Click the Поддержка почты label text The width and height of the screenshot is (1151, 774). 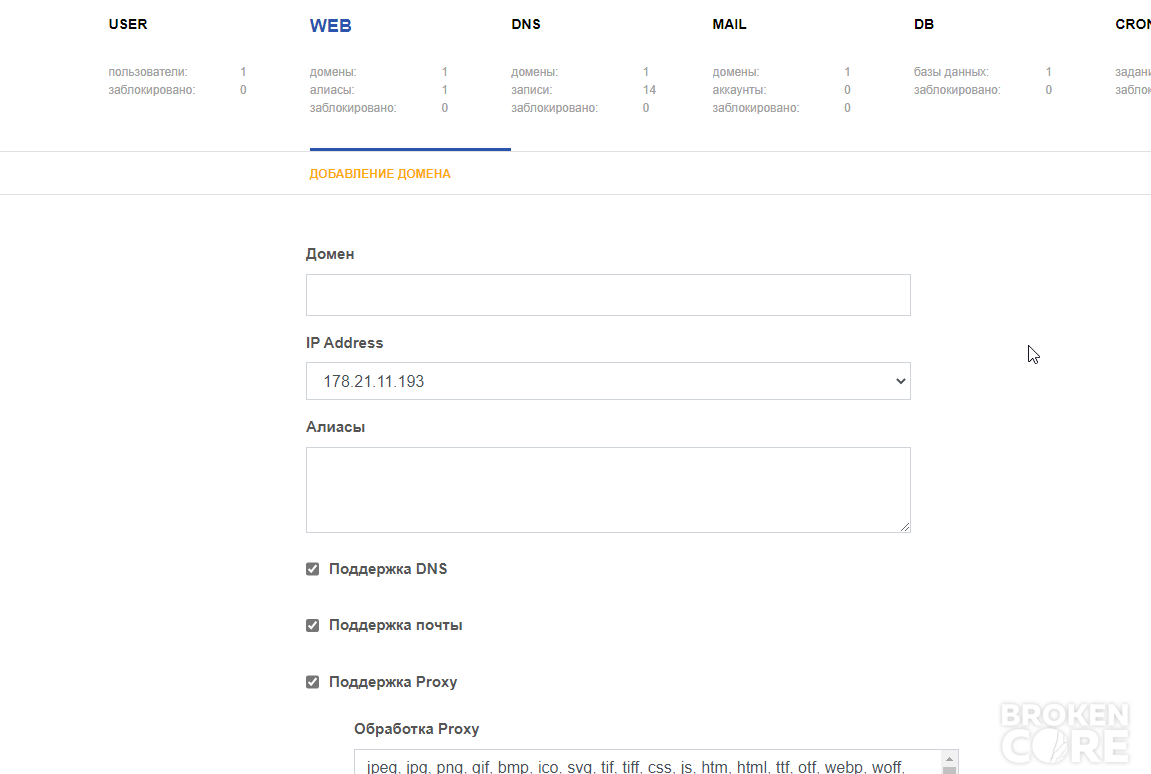(396, 626)
